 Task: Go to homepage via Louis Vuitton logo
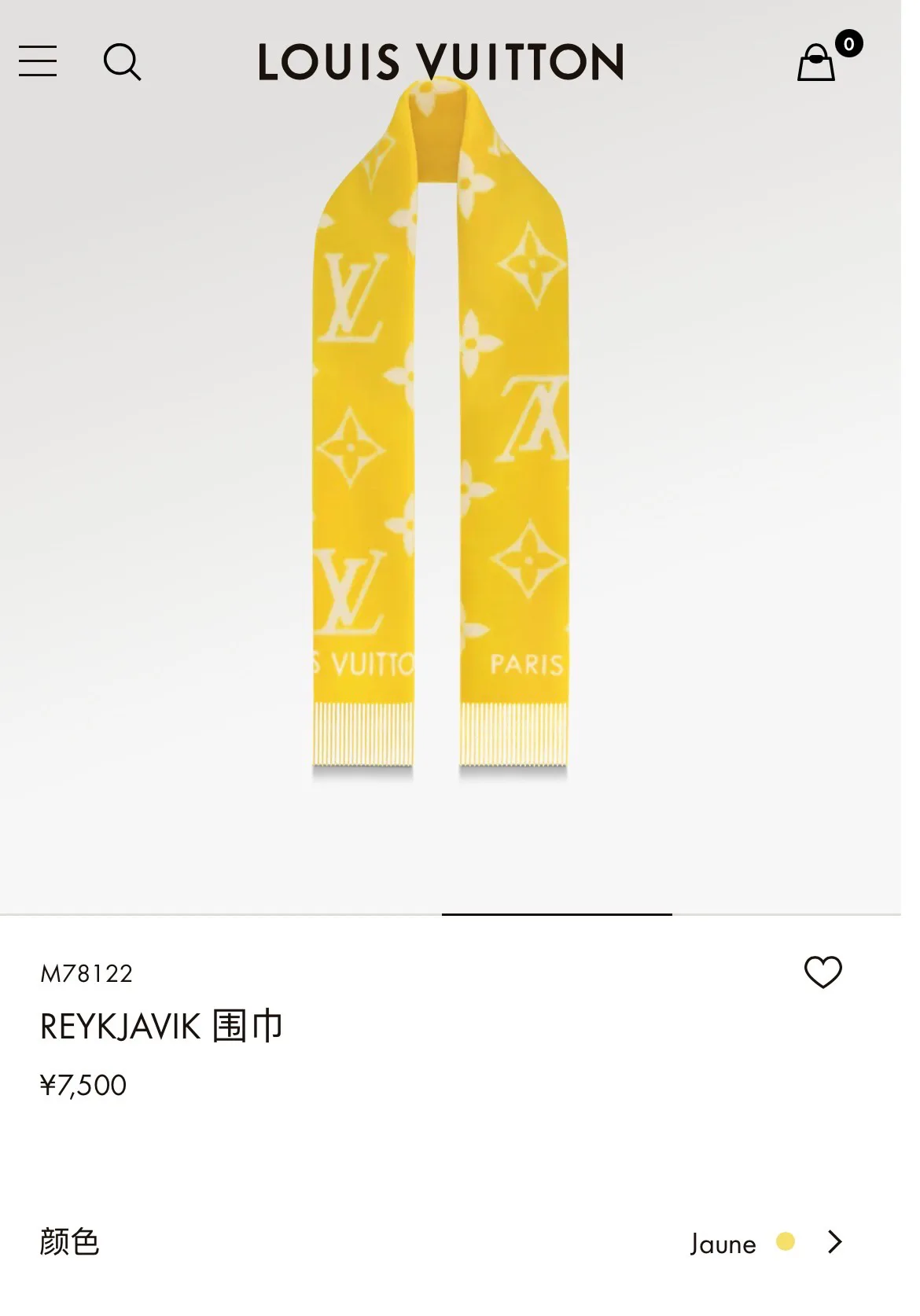click(441, 62)
